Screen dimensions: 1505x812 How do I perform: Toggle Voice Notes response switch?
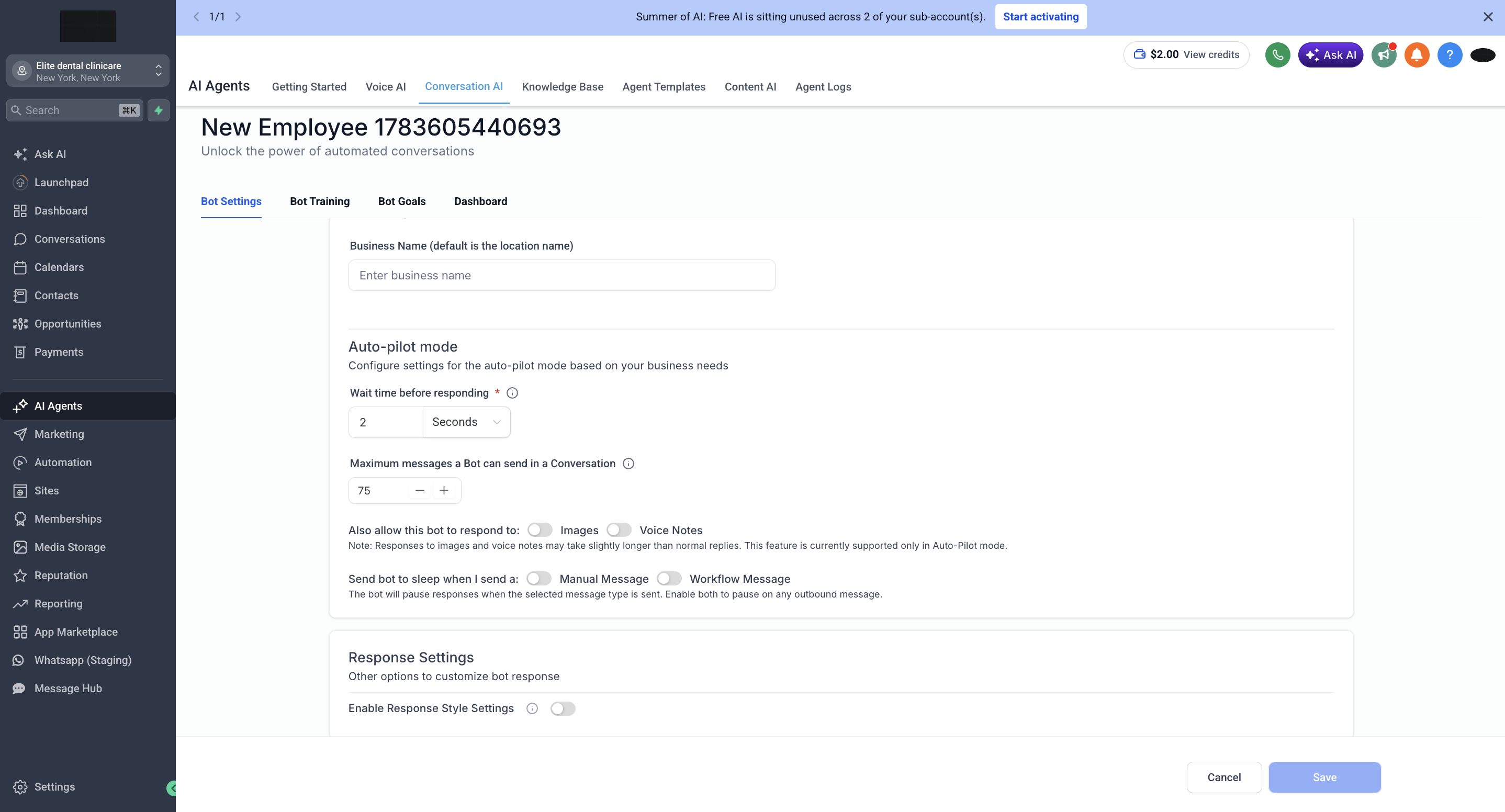pos(619,530)
